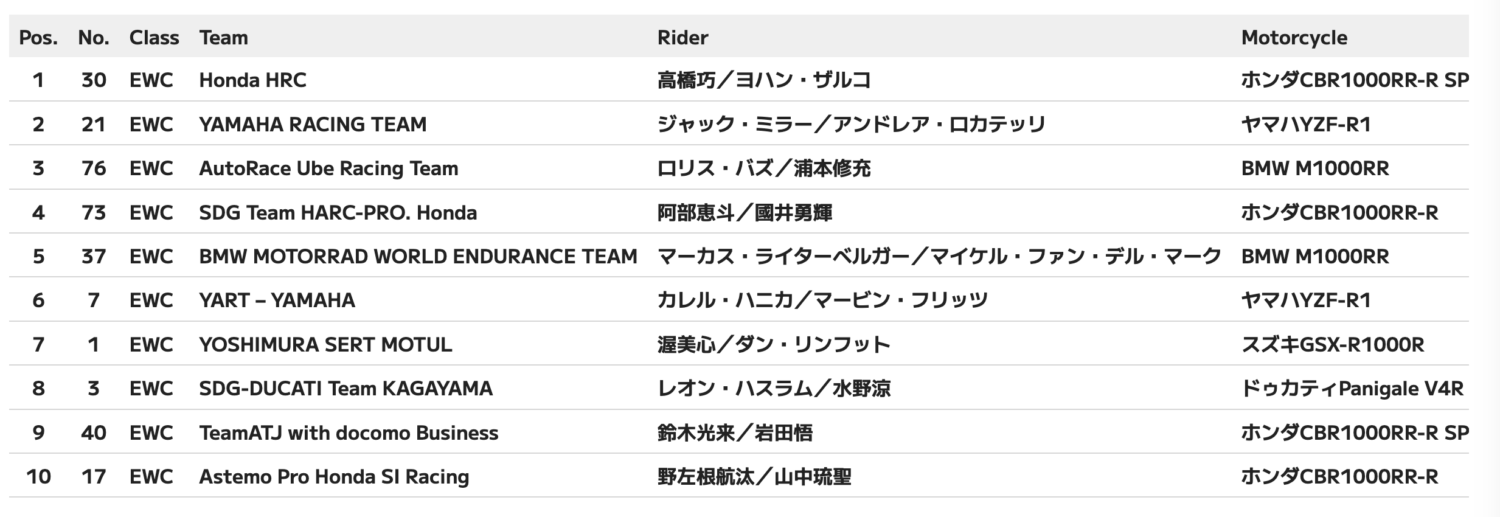1500x517 pixels.
Task: Click the No. column header
Action: tap(93, 38)
